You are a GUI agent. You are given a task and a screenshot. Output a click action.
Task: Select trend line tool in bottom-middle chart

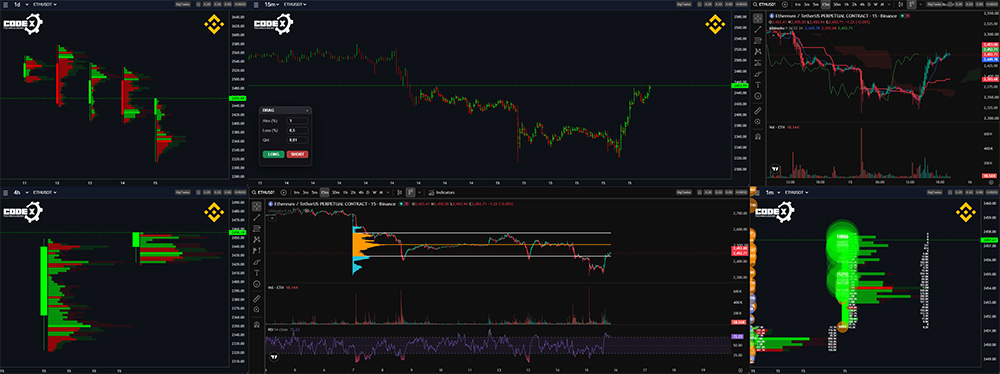pos(257,217)
